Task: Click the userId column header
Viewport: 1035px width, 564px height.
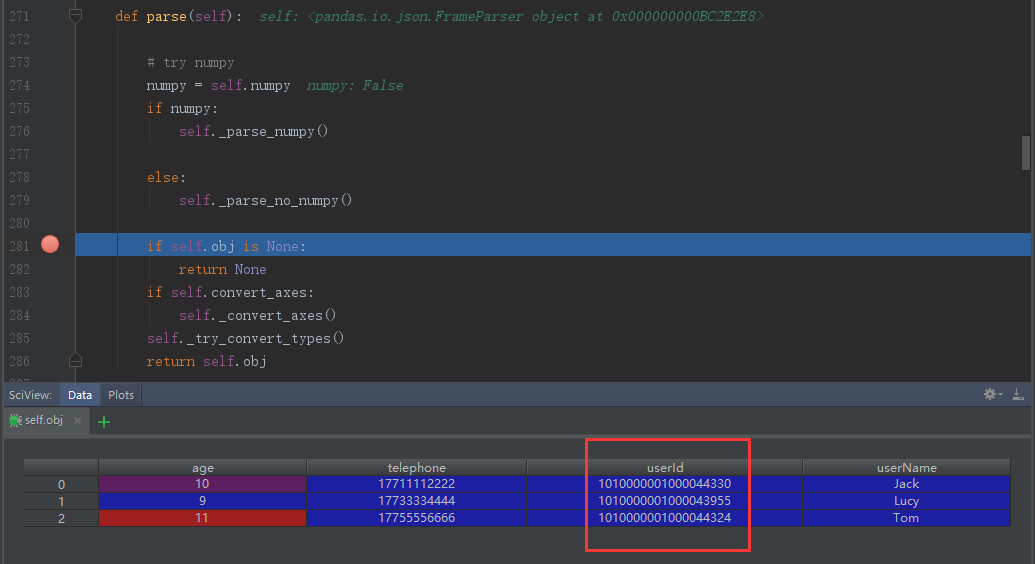Action: pyautogui.click(x=664, y=467)
